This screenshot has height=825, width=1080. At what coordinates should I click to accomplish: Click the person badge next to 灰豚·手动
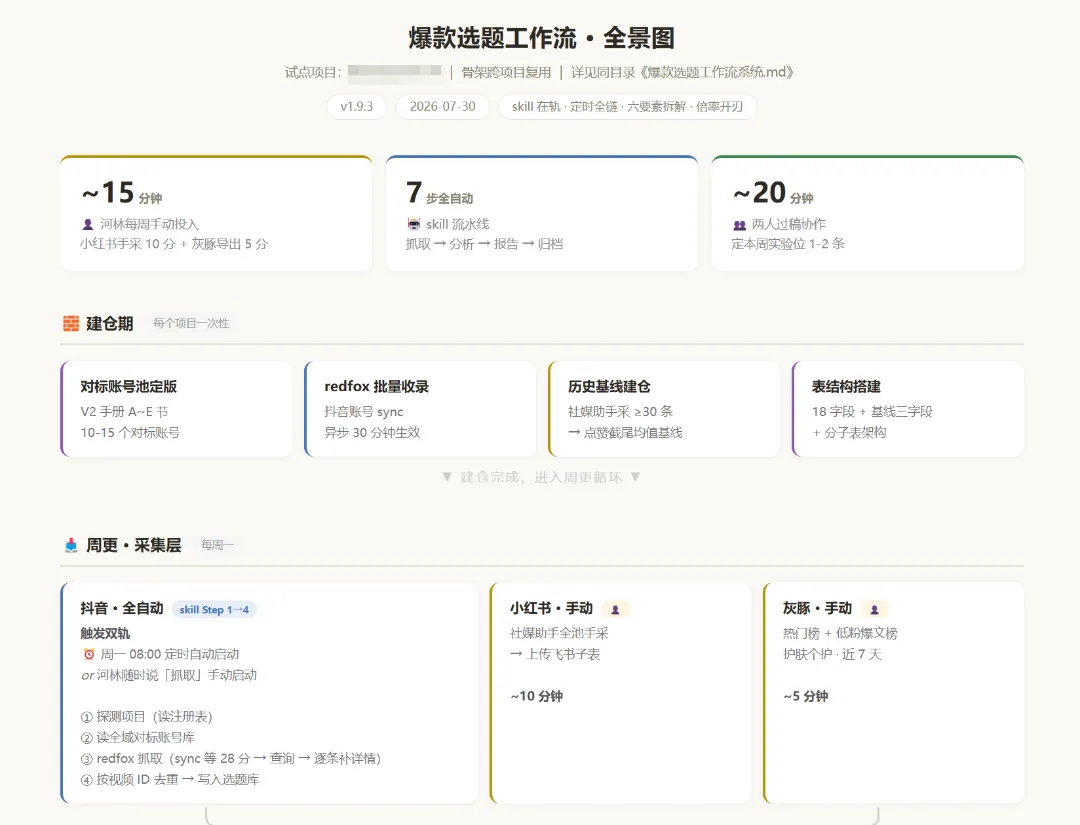point(874,609)
